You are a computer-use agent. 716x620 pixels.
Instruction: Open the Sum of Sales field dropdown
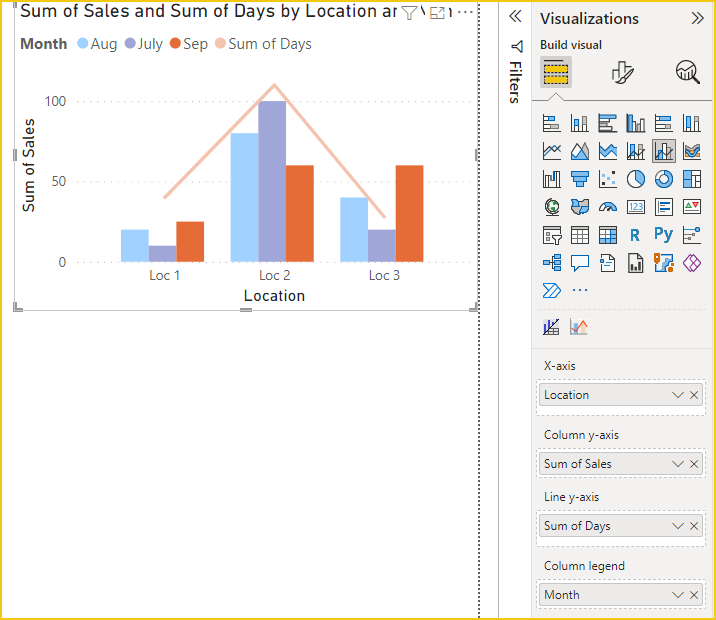pyautogui.click(x=678, y=464)
